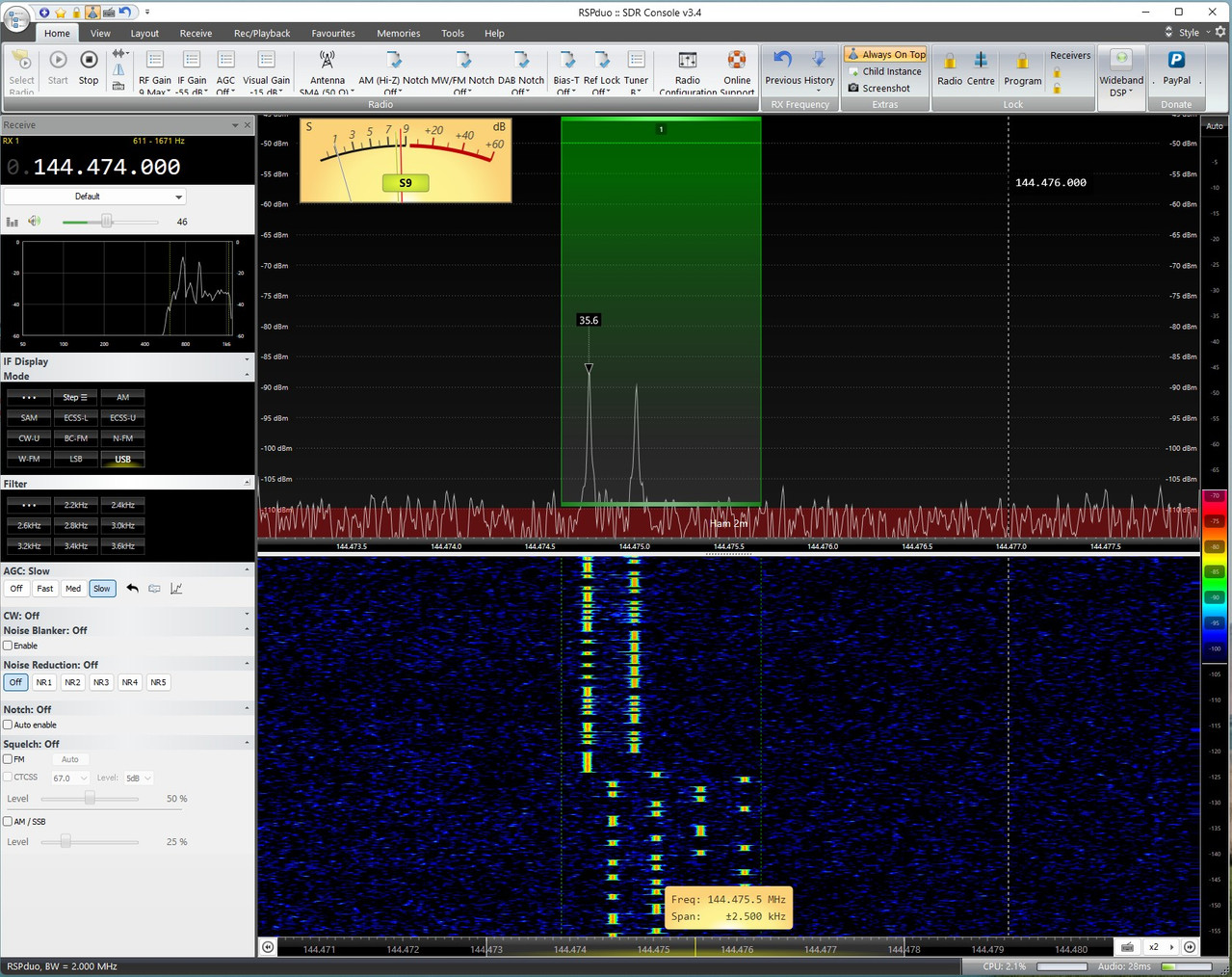
Task: Open the AGC graph icon
Action: point(176,588)
